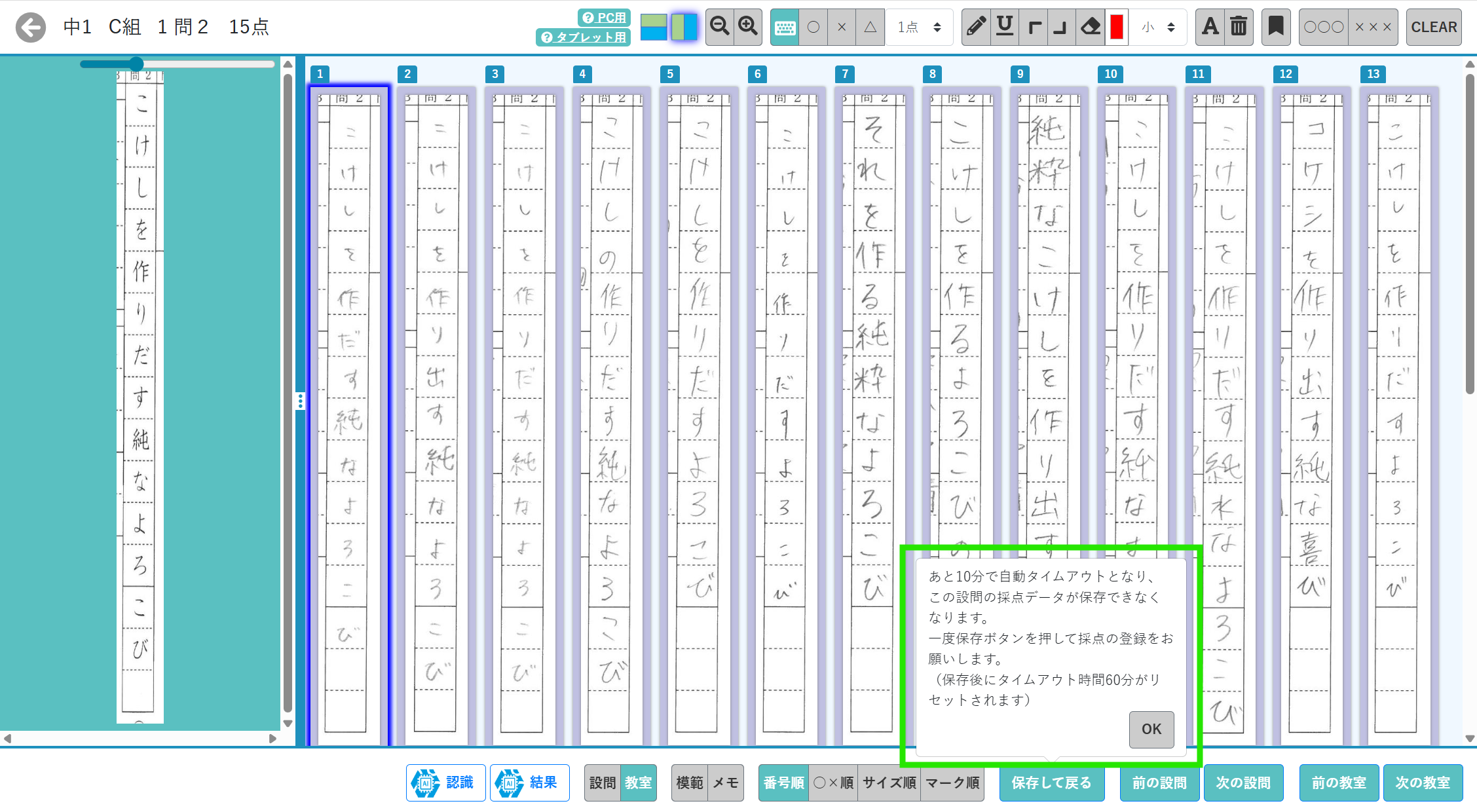Viewport: 1477px width, 812px height.
Task: Click the zoom in magnifier
Action: pos(748,27)
